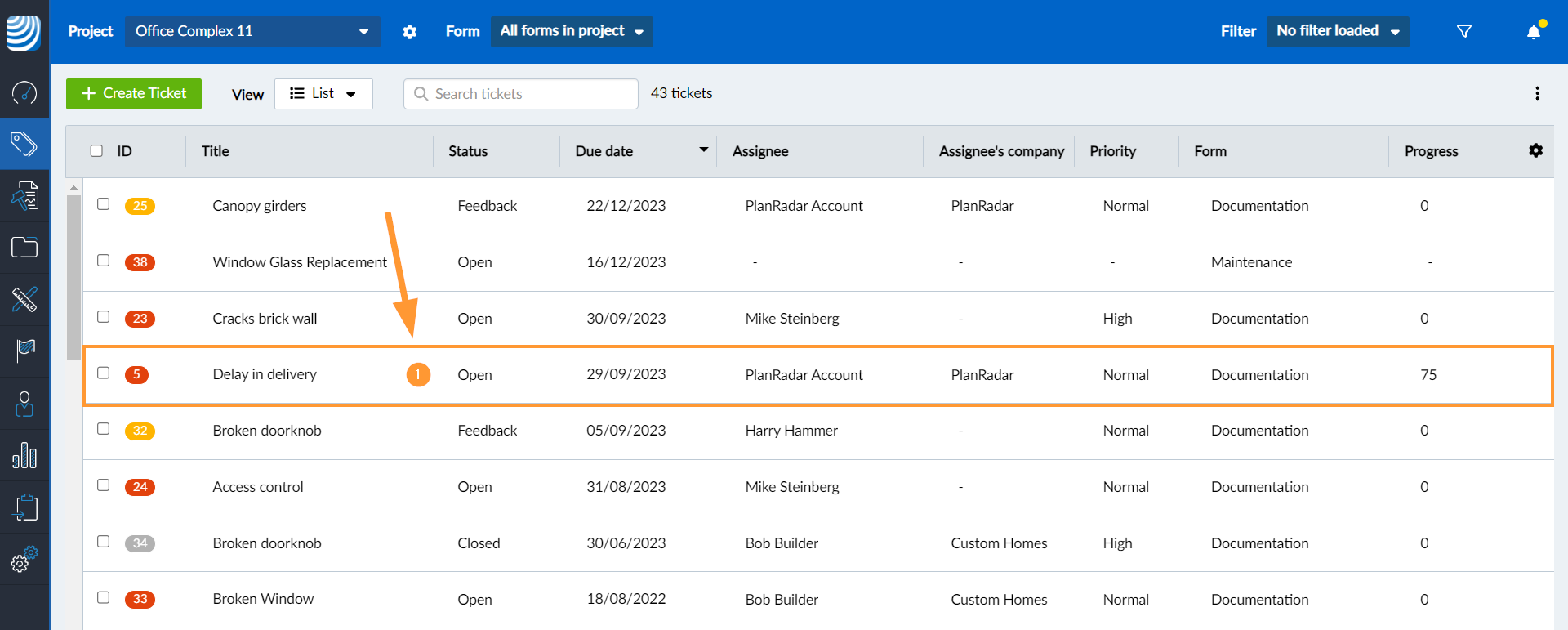Open project settings gear next to Office Complex 11
The width and height of the screenshot is (1568, 630).
click(x=410, y=32)
